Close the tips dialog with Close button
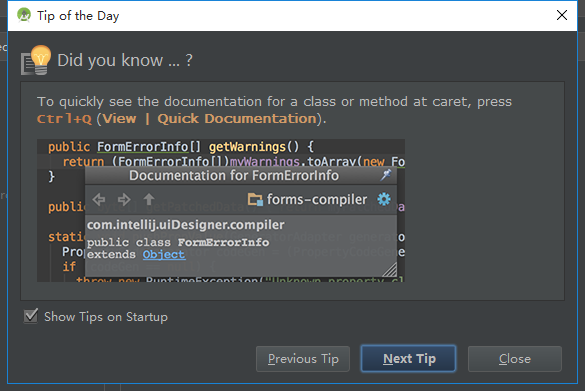585x391 pixels. 514,359
